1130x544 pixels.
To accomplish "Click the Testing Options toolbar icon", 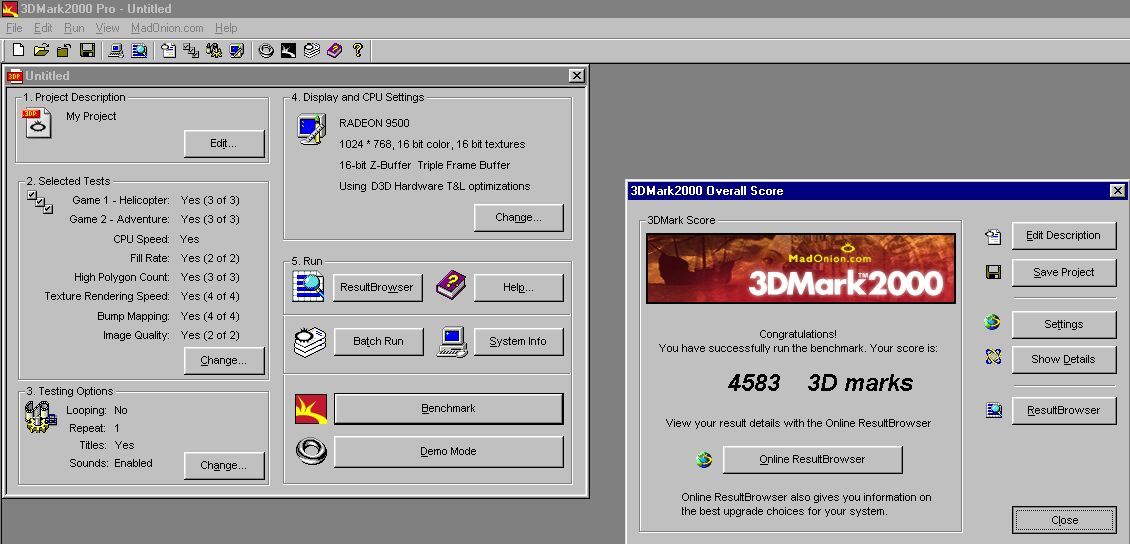I will [214, 50].
